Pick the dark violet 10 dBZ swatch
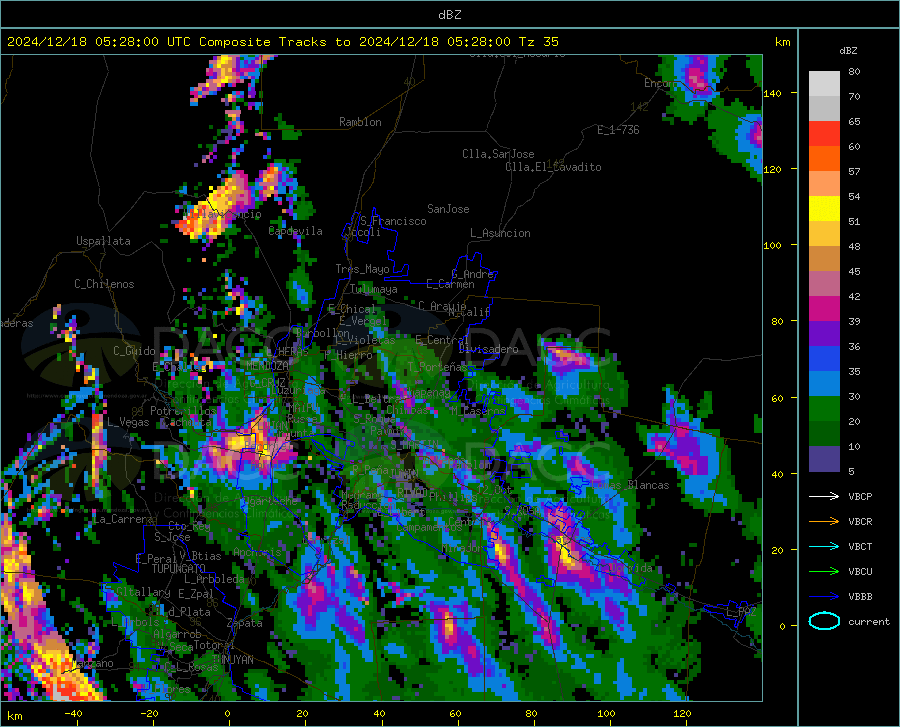This screenshot has width=900, height=727. click(x=824, y=459)
